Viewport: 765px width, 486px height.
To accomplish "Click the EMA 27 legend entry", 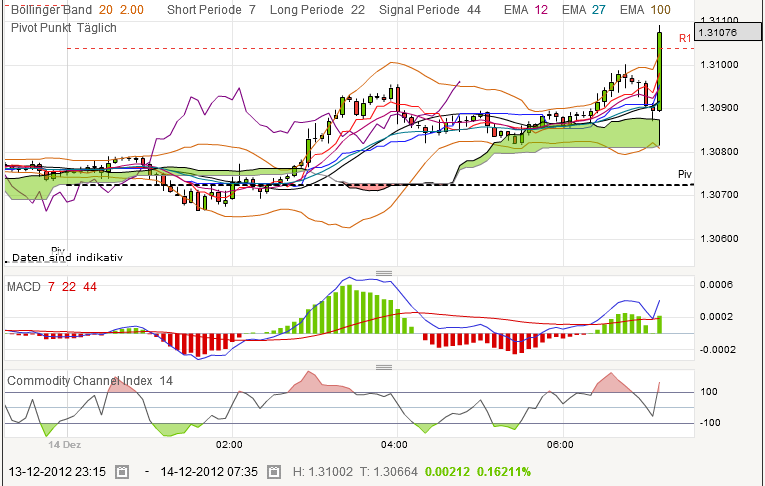I will pos(584,10).
